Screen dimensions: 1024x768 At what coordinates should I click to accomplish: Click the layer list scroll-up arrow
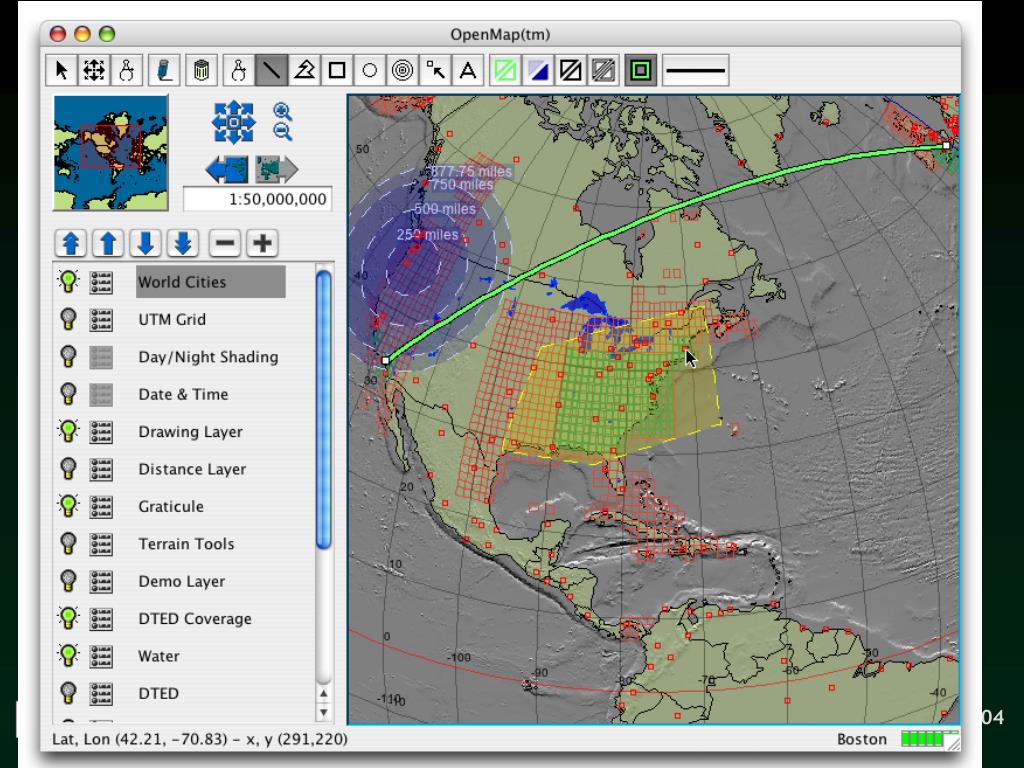click(323, 693)
